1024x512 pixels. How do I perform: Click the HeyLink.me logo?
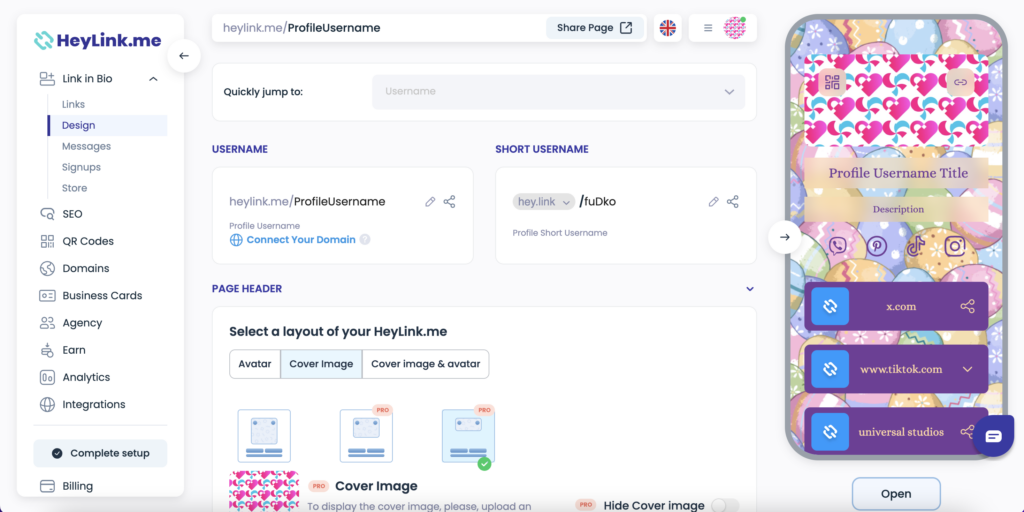[97, 40]
